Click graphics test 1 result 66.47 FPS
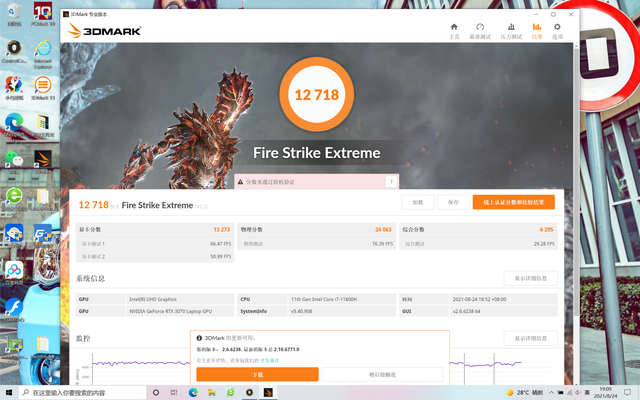The image size is (640, 400). (x=221, y=244)
